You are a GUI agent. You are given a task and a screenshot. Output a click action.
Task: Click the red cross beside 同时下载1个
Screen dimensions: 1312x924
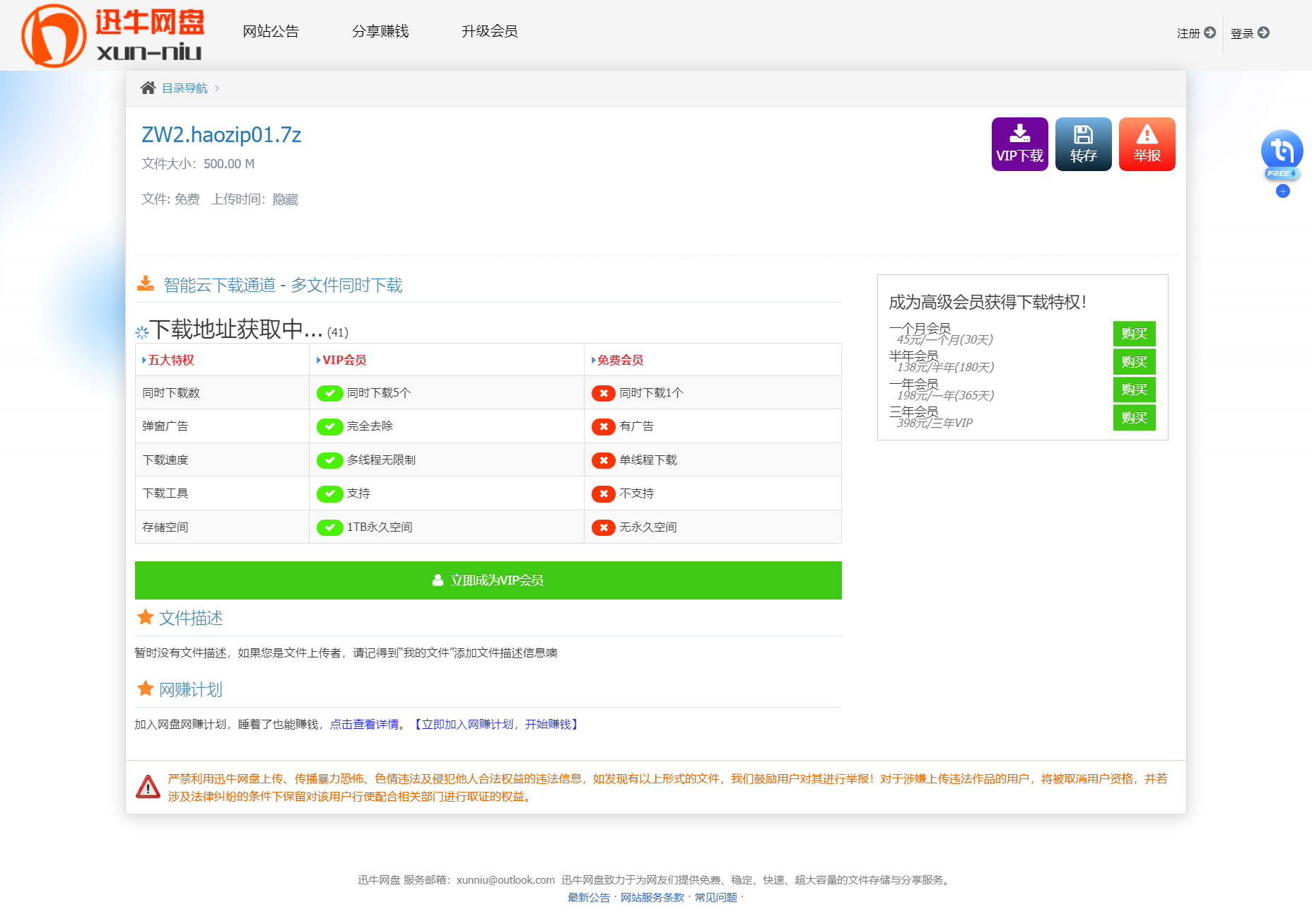pos(604,393)
